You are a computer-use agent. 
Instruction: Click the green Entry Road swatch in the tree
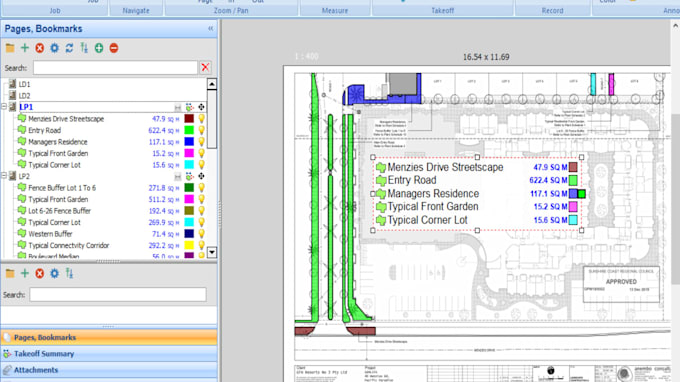[189, 130]
